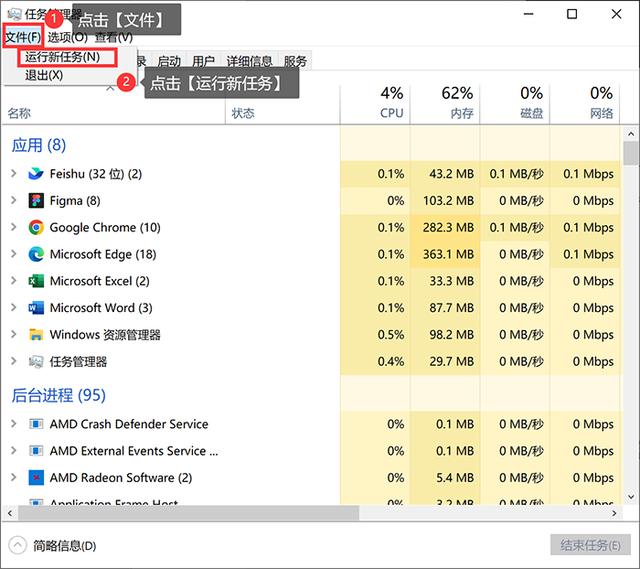The width and height of the screenshot is (640, 569).
Task: Select the Microsoft Word icon
Action: coord(37,308)
